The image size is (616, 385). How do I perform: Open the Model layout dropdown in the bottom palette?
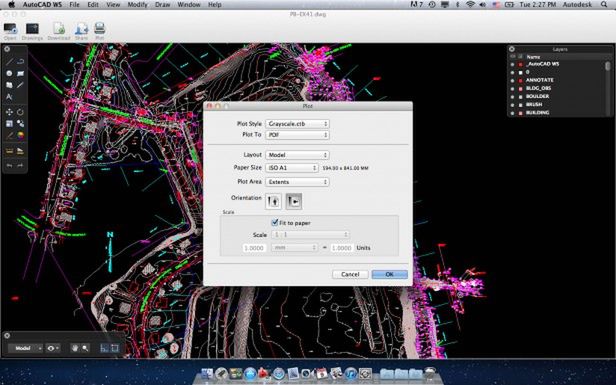tap(26, 348)
